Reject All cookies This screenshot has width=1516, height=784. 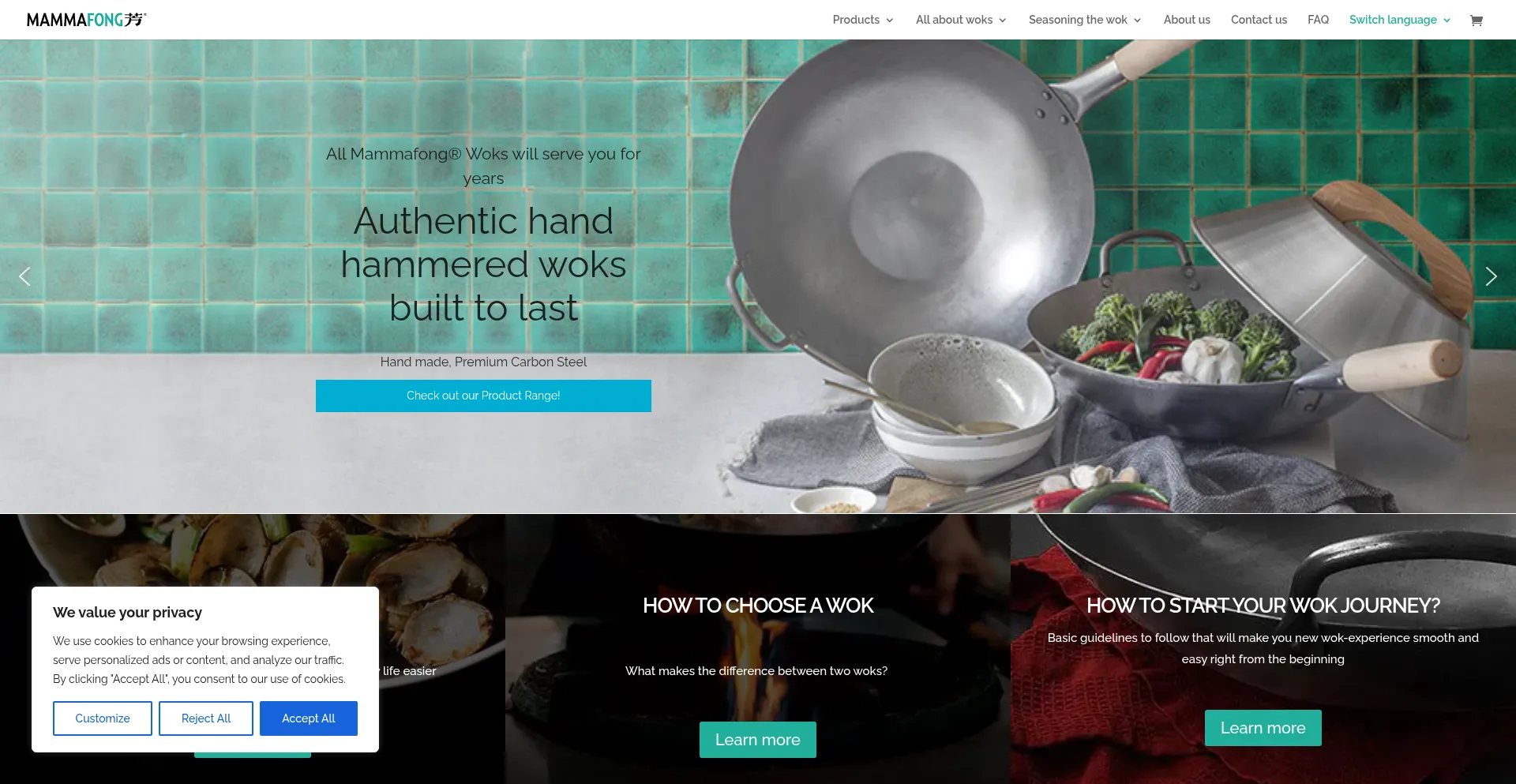coord(206,718)
